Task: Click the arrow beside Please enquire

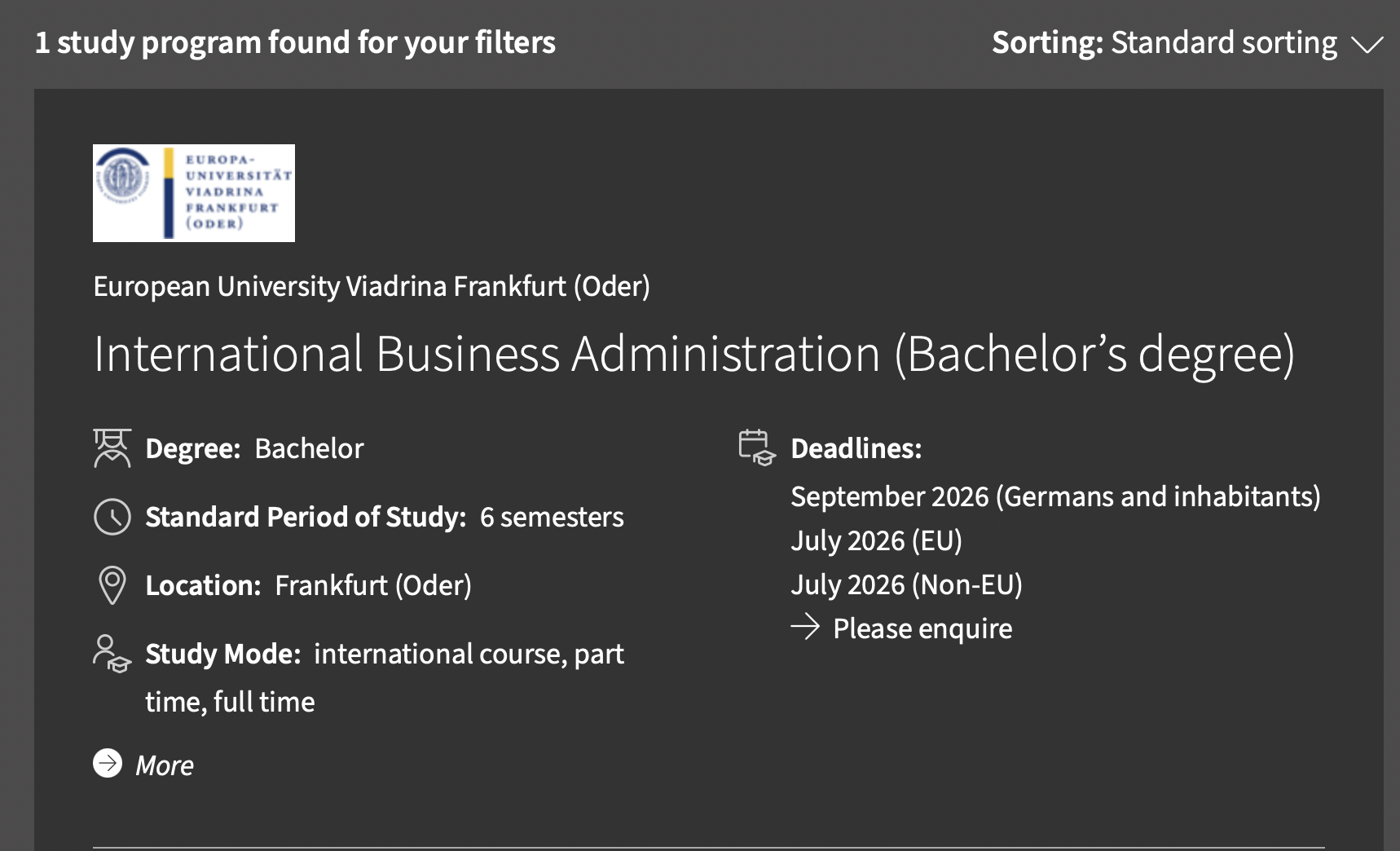Action: pyautogui.click(x=805, y=627)
